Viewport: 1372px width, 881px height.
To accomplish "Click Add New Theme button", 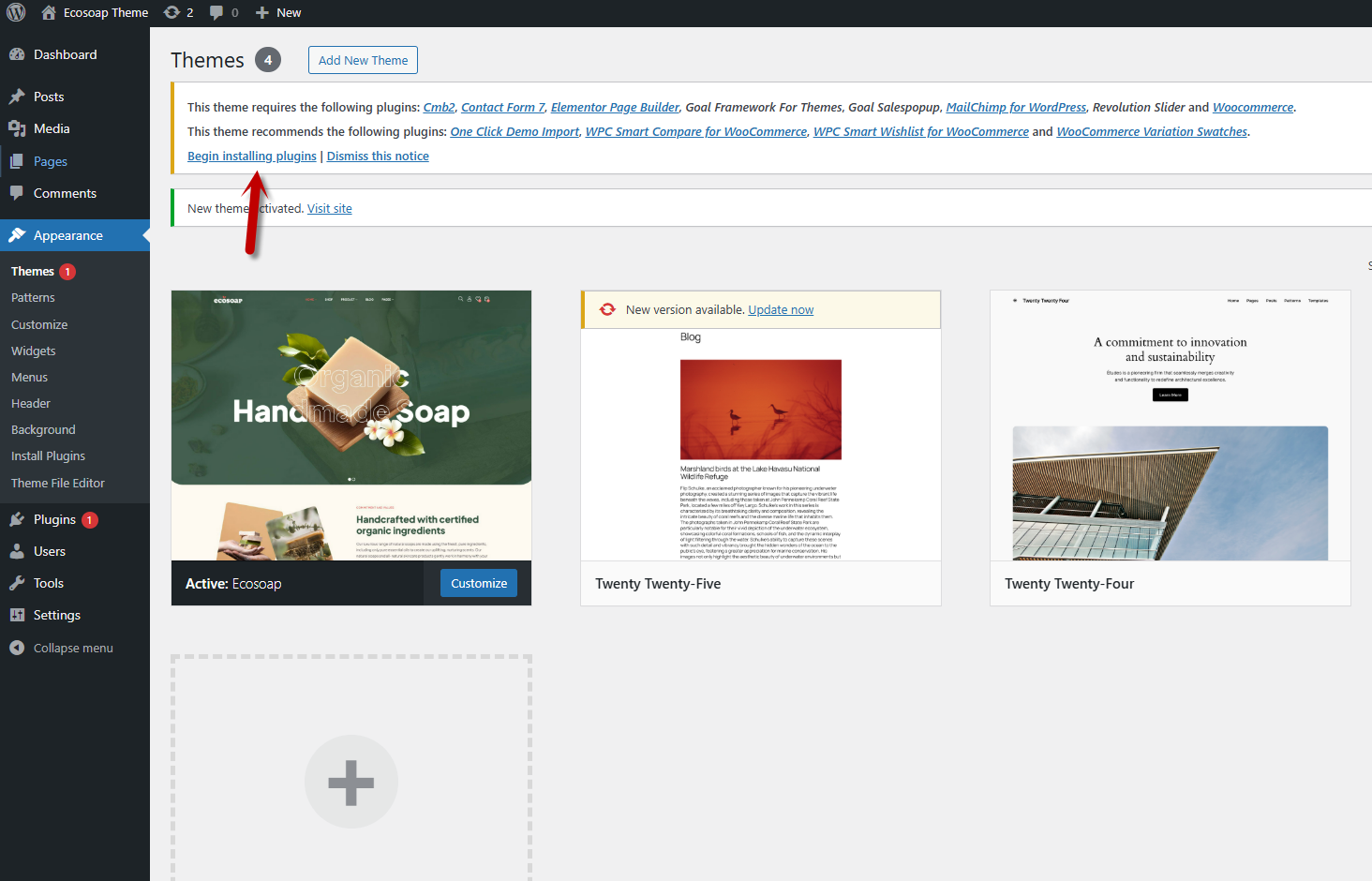I will click(x=363, y=60).
